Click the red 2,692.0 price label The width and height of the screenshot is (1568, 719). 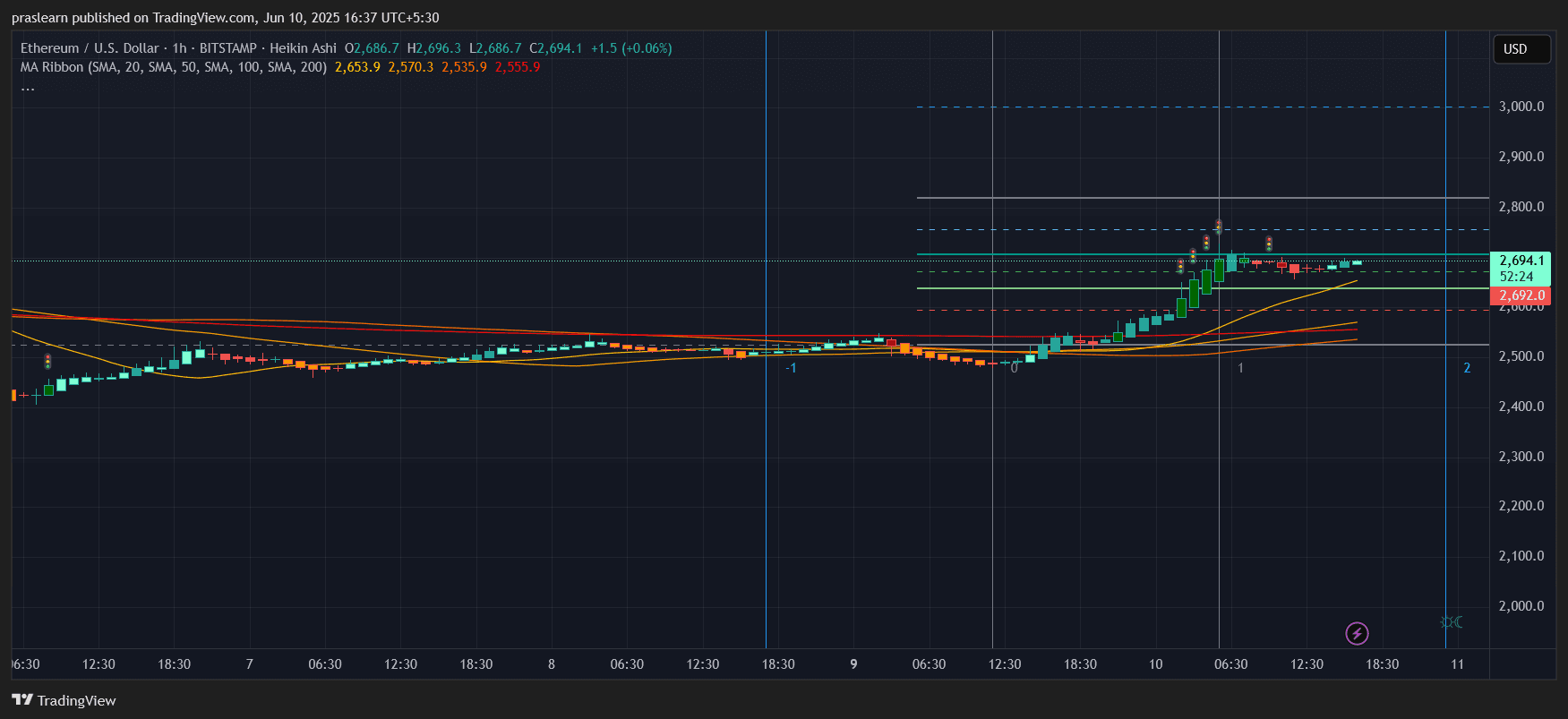pos(1521,295)
